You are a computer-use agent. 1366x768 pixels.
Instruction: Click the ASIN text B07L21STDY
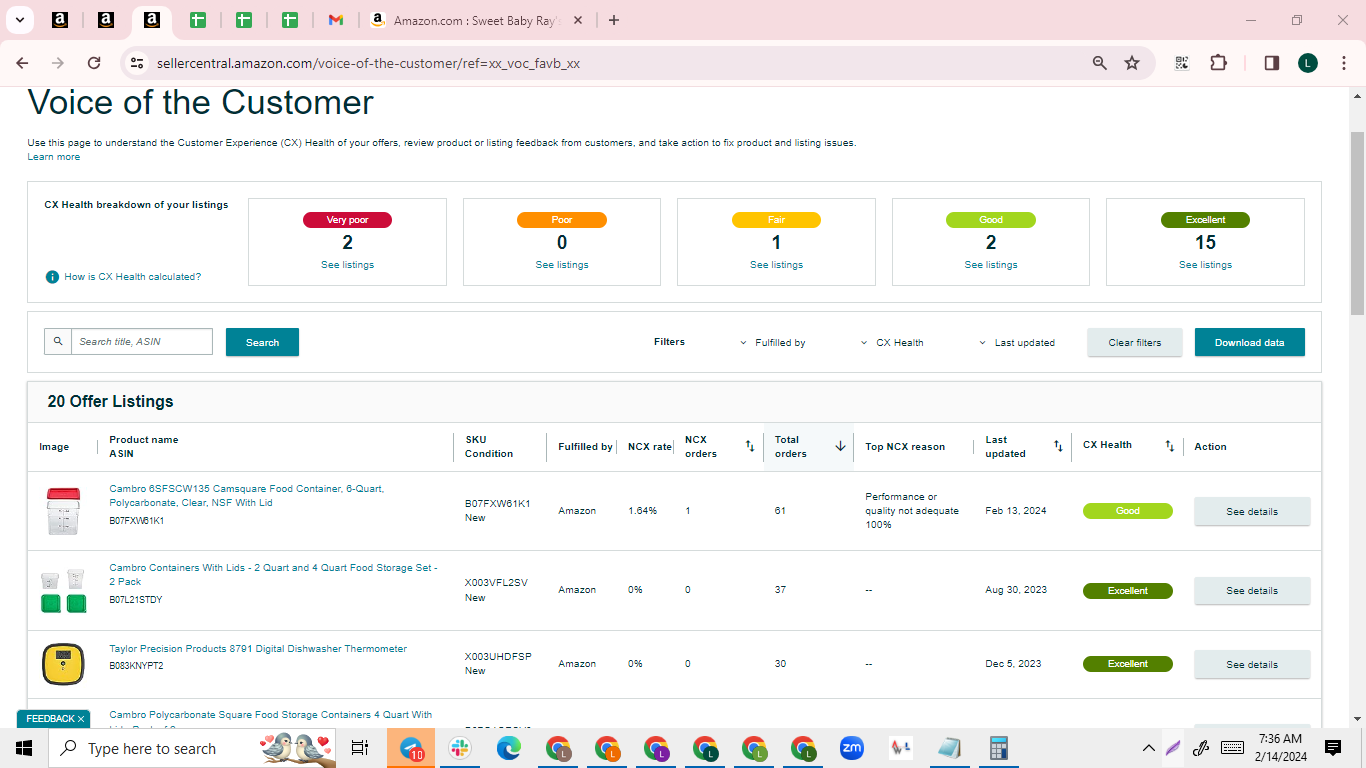(136, 600)
